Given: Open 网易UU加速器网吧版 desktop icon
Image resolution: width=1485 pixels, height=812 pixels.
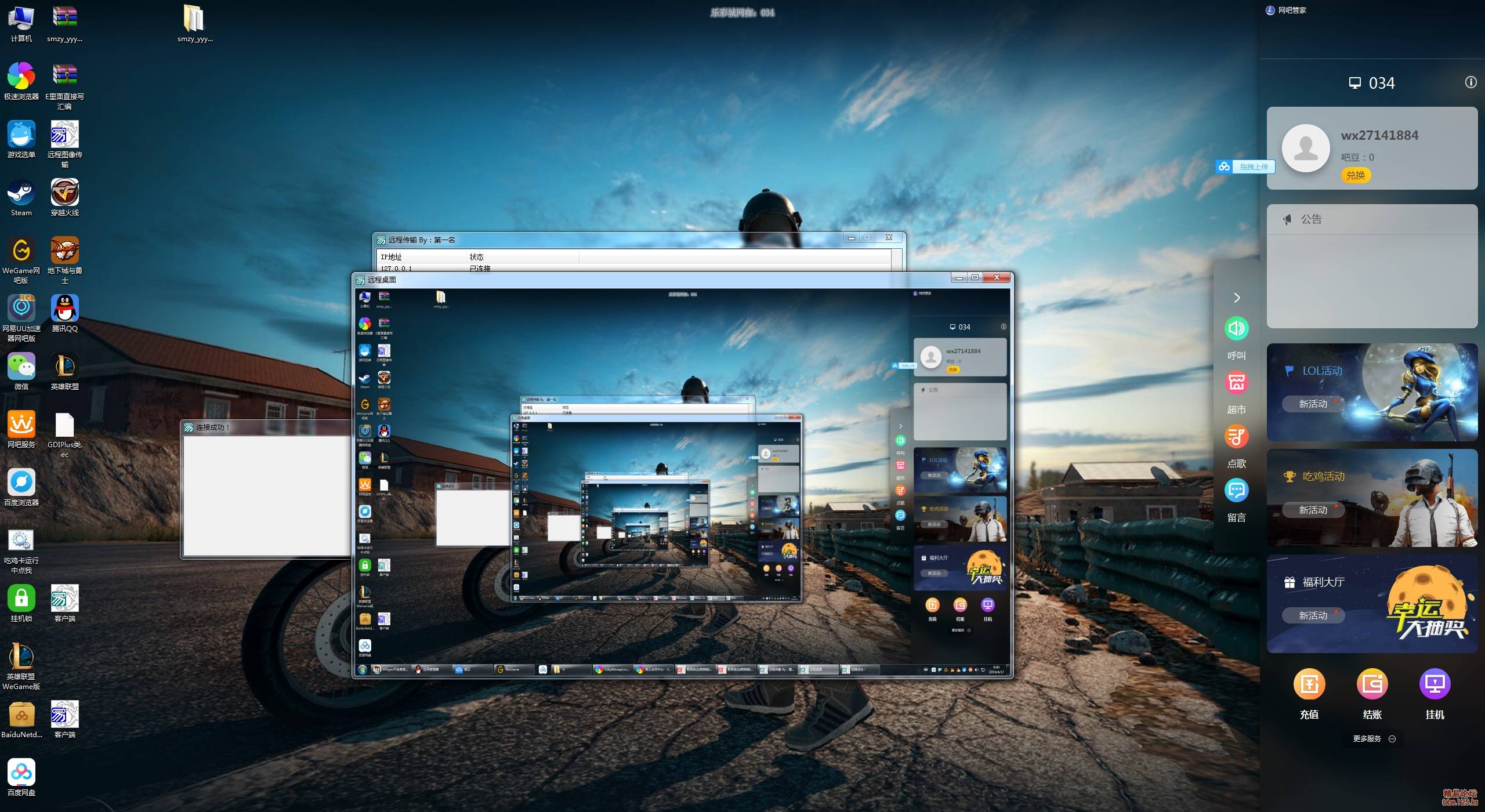Looking at the screenshot, I should coord(21,318).
